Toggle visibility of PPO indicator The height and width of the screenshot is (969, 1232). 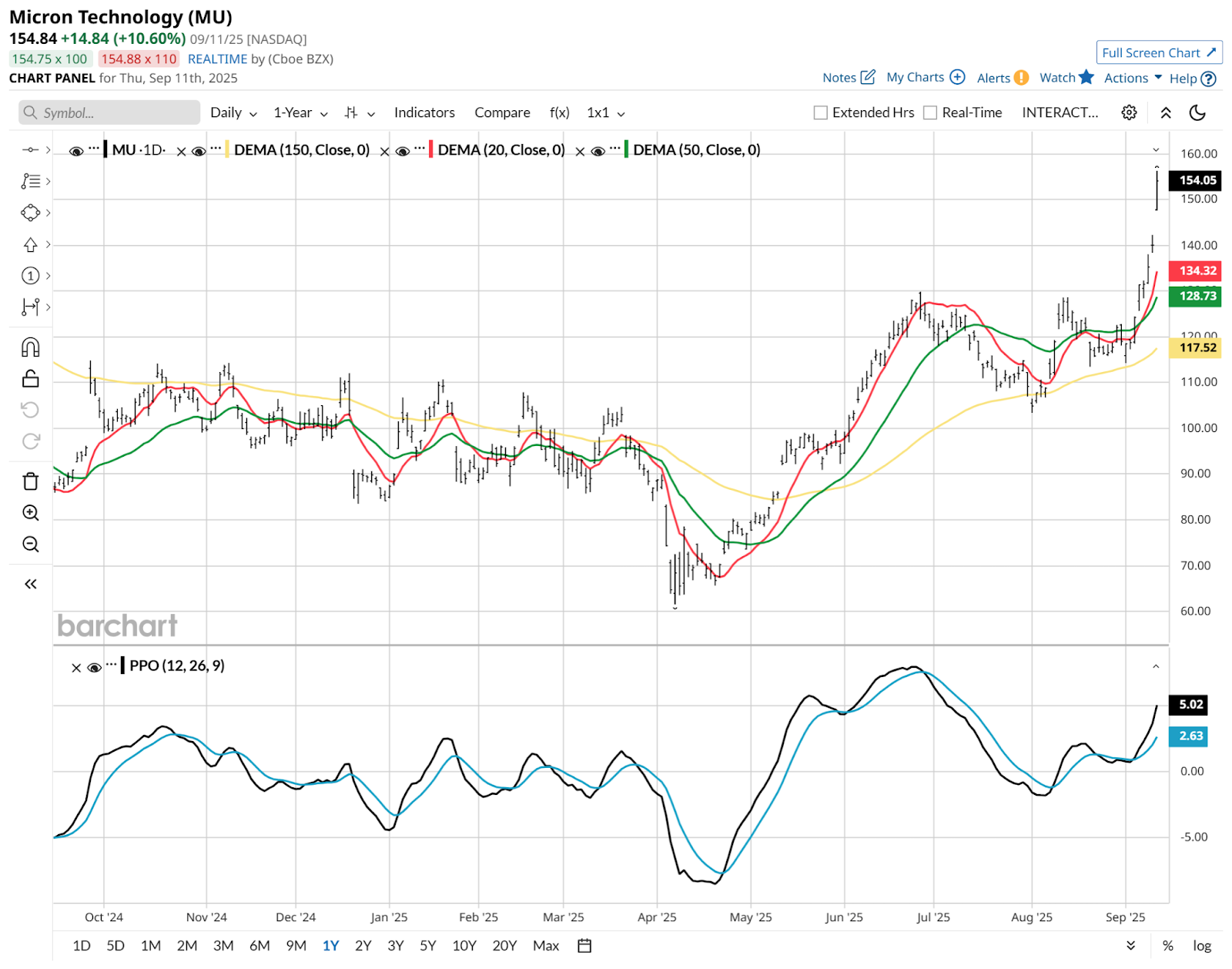click(x=94, y=668)
